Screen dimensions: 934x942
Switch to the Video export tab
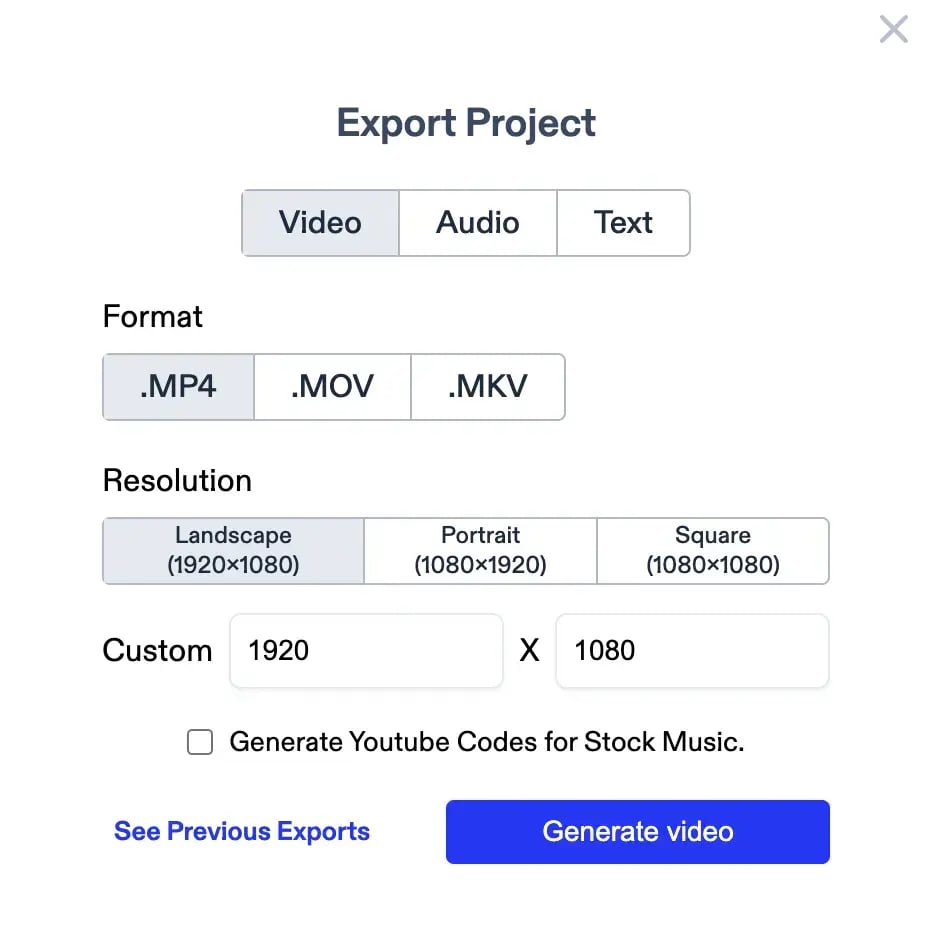click(x=320, y=222)
